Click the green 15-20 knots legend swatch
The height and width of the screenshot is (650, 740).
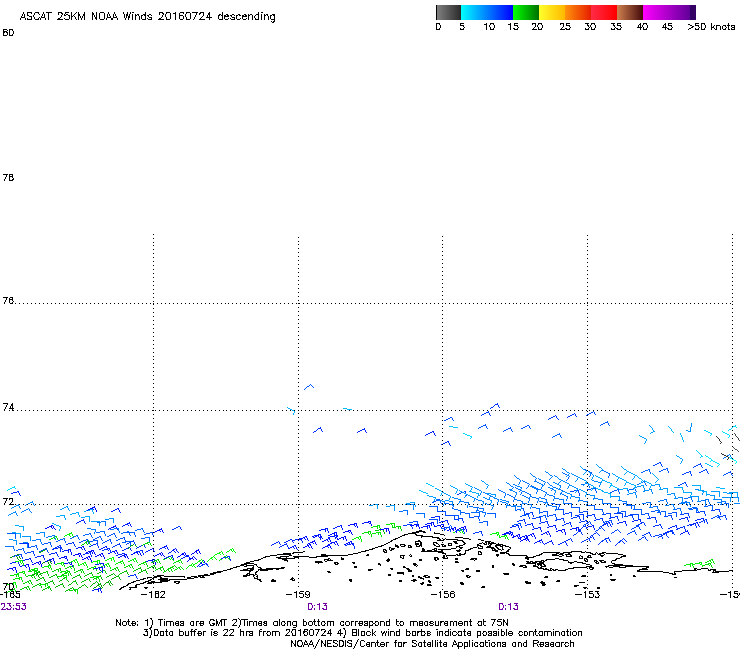click(x=526, y=12)
